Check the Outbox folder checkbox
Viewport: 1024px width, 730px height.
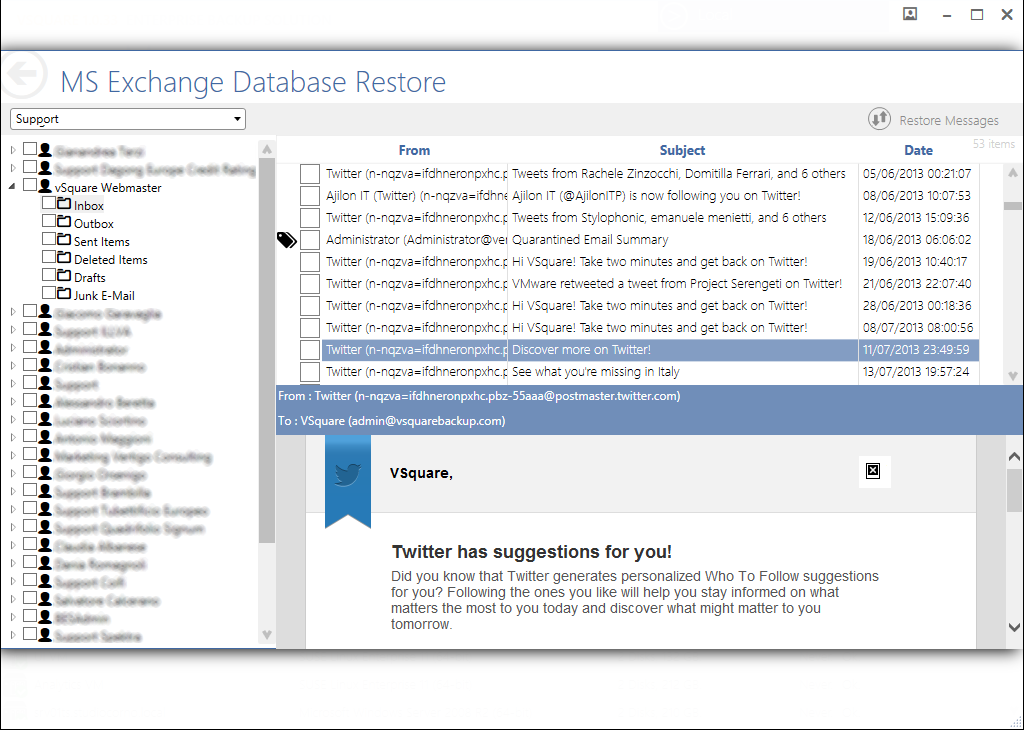point(49,221)
